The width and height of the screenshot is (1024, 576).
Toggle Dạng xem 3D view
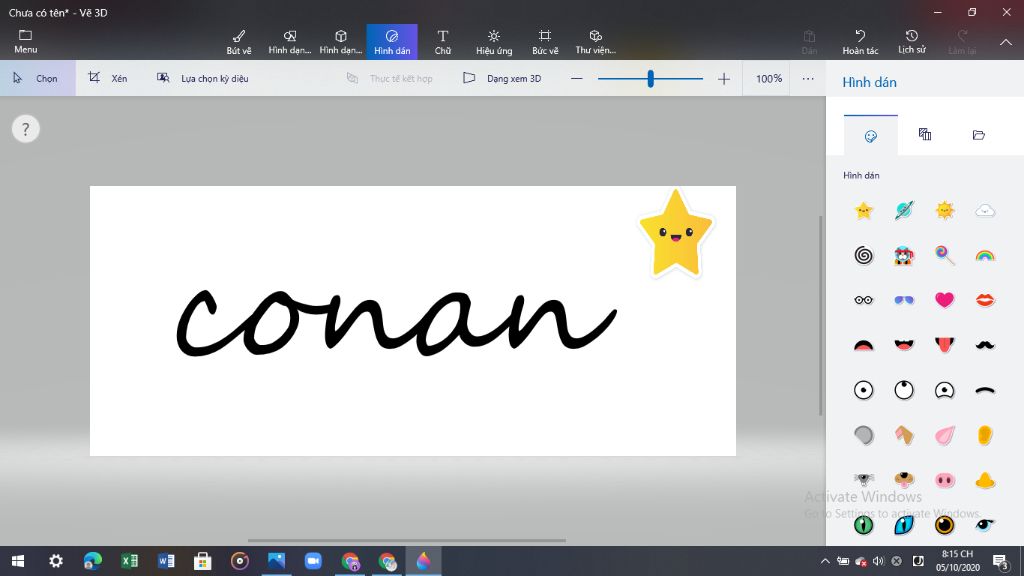point(502,78)
